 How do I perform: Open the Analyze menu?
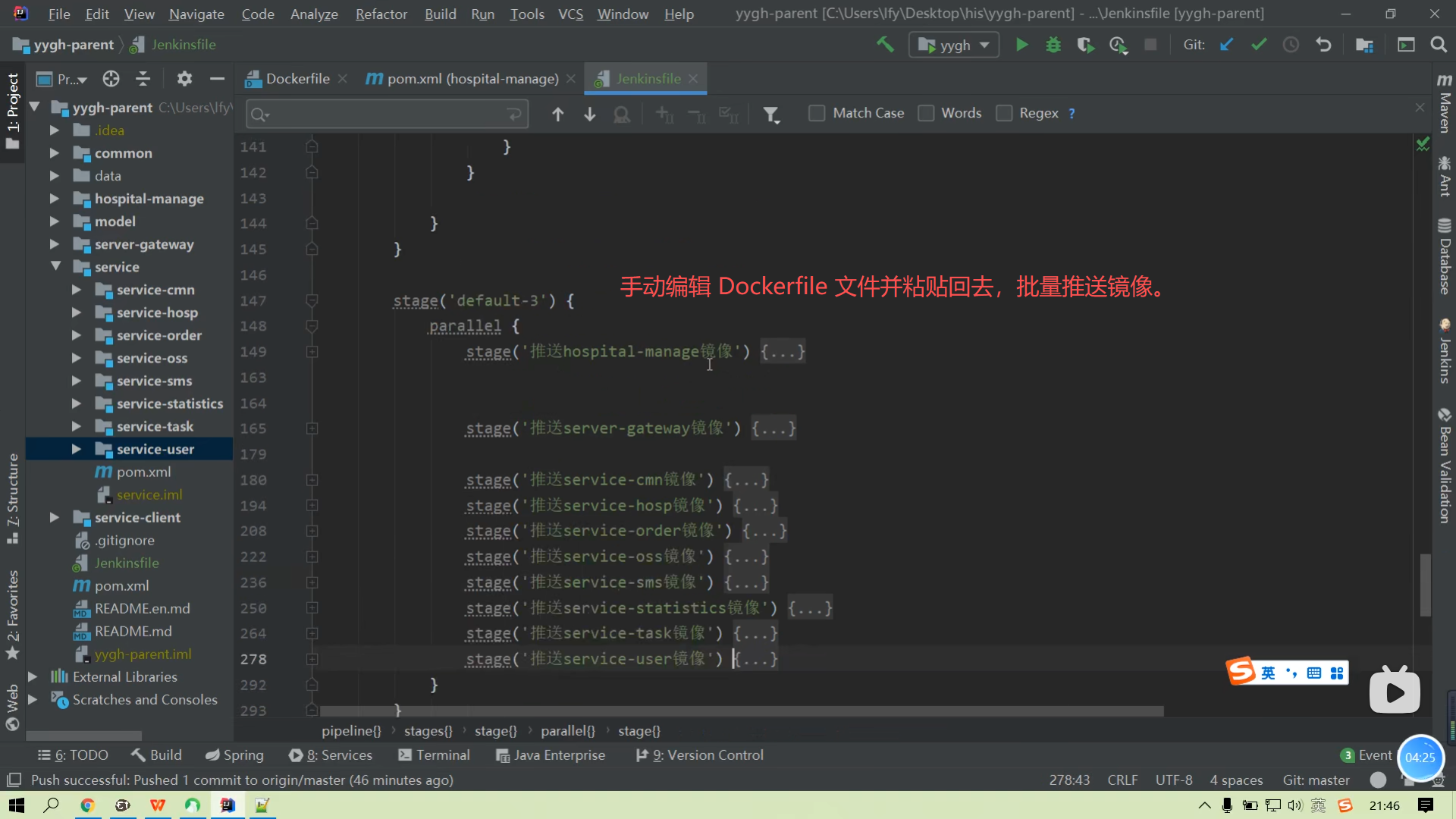pyautogui.click(x=314, y=14)
